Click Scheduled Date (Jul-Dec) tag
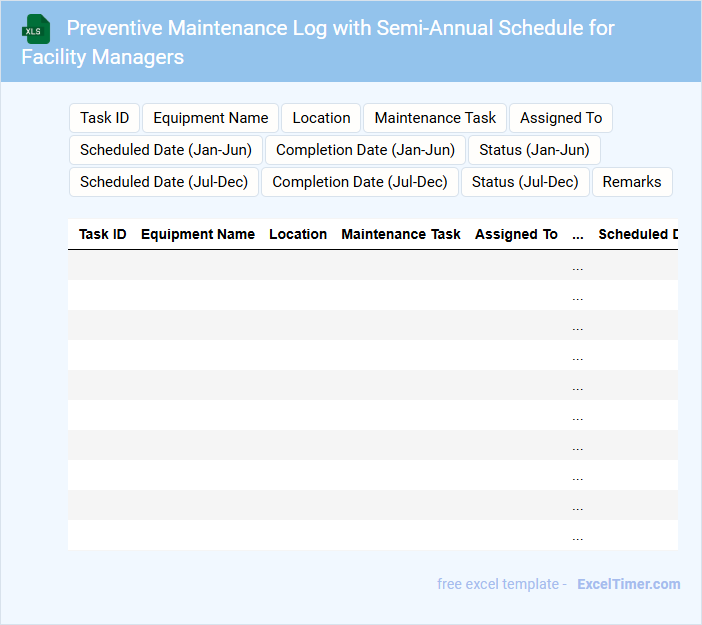 tap(164, 182)
